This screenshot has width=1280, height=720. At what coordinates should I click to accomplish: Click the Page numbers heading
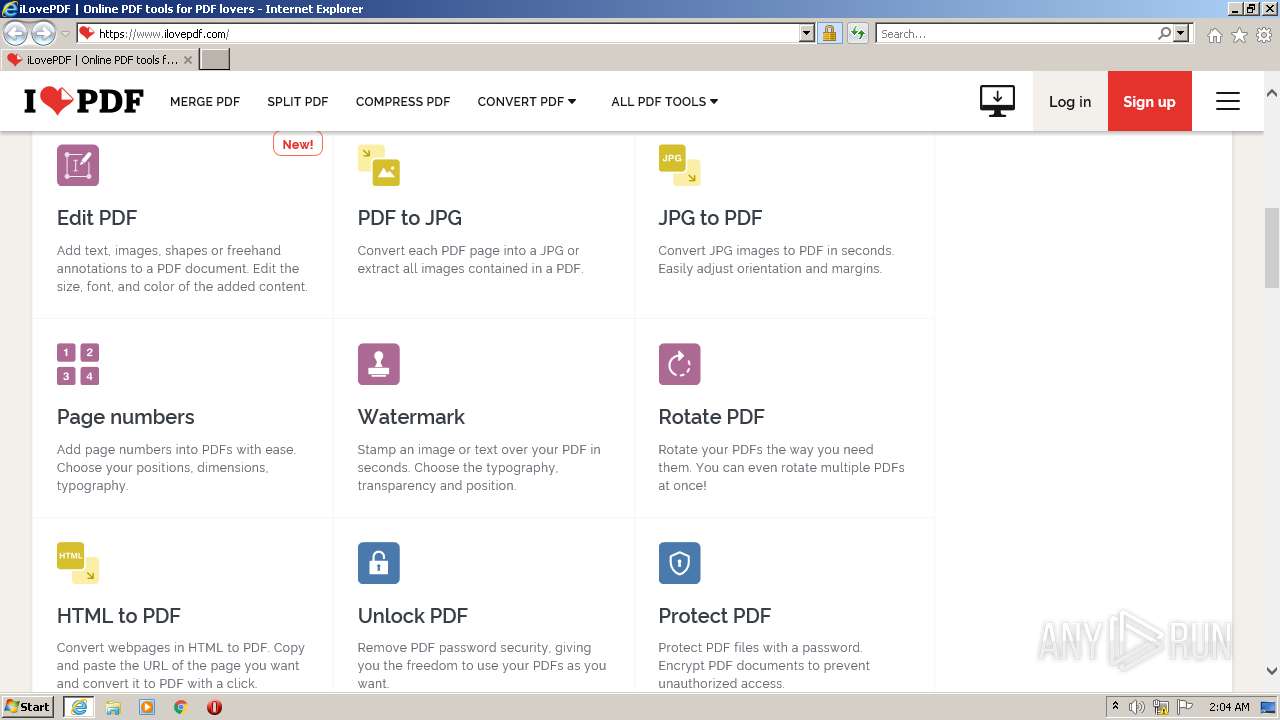click(x=126, y=417)
